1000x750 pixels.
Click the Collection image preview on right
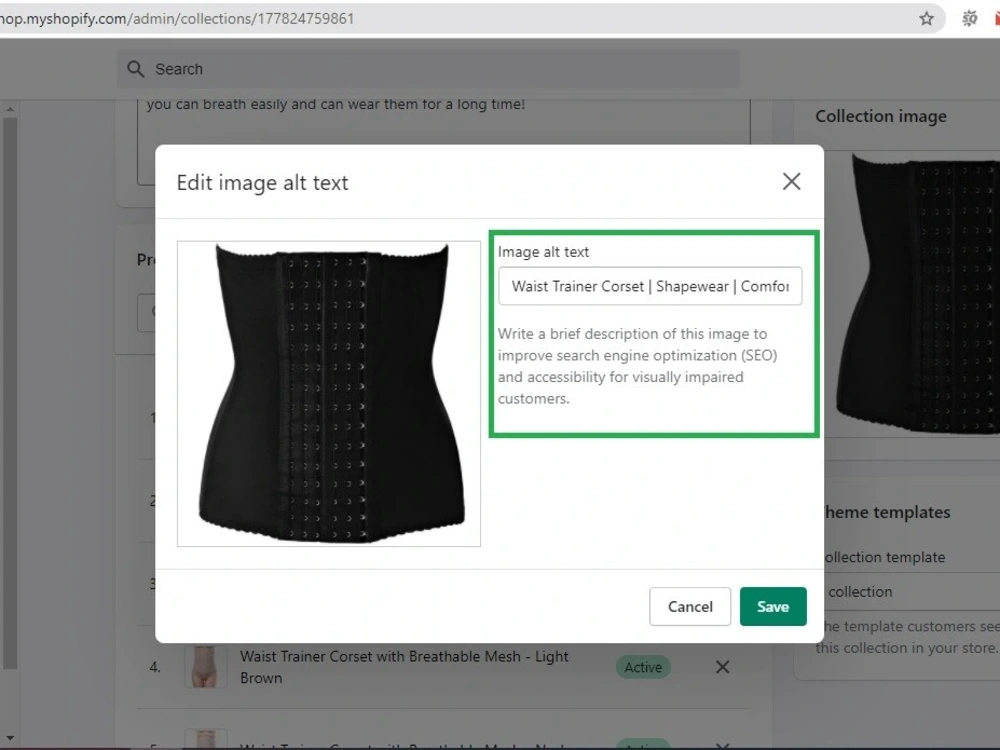coord(917,295)
